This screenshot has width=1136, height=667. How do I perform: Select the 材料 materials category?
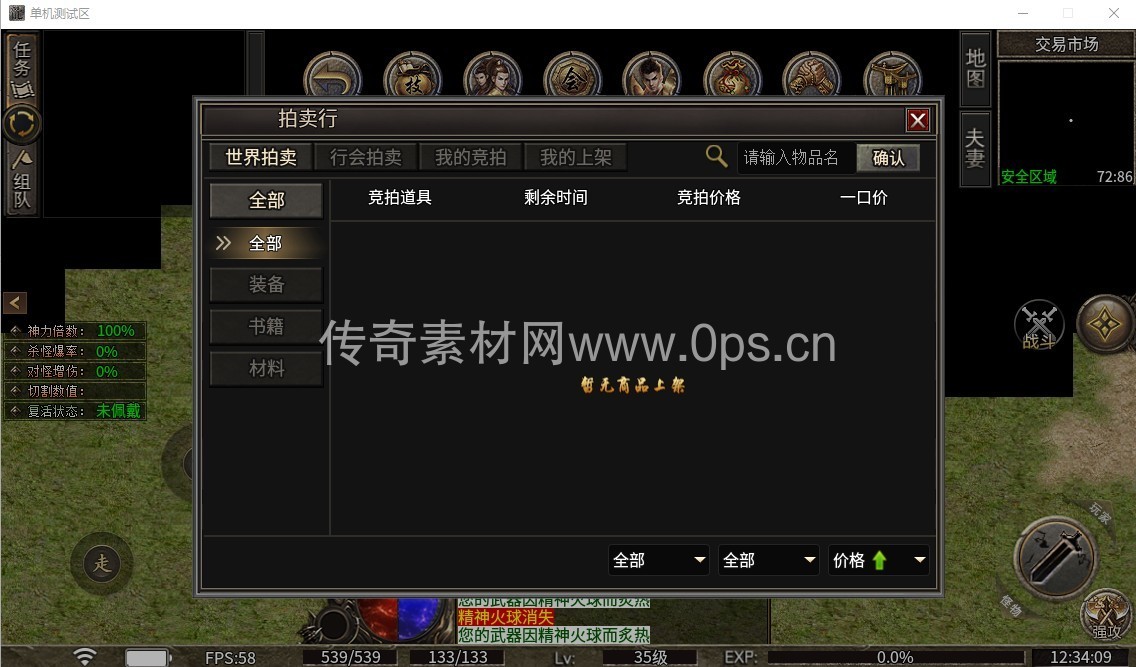[267, 369]
